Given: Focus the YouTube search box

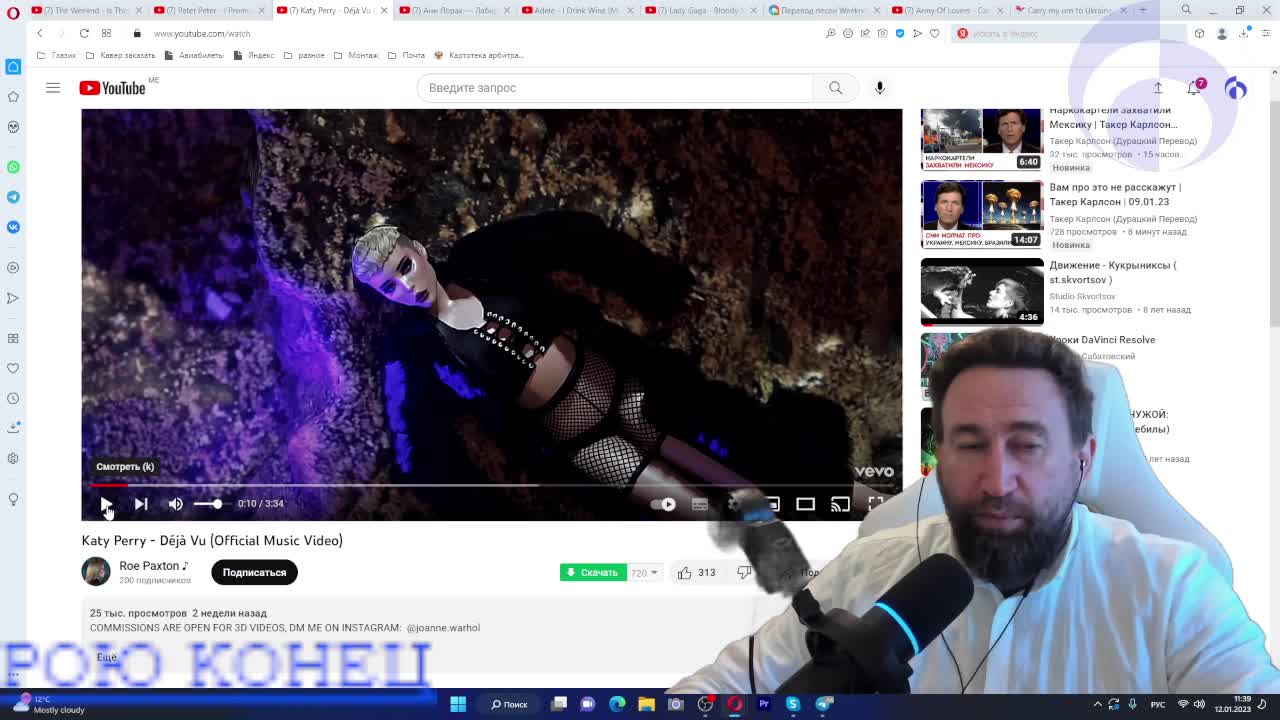Looking at the screenshot, I should pos(615,88).
